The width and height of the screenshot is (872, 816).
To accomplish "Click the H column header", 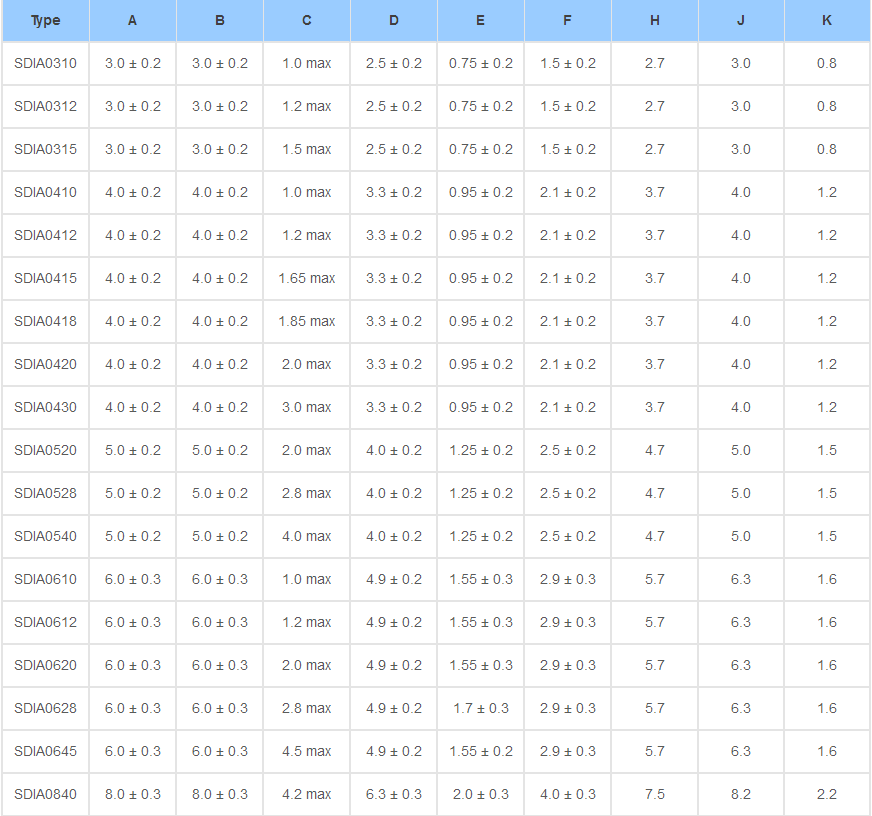I will point(655,21).
